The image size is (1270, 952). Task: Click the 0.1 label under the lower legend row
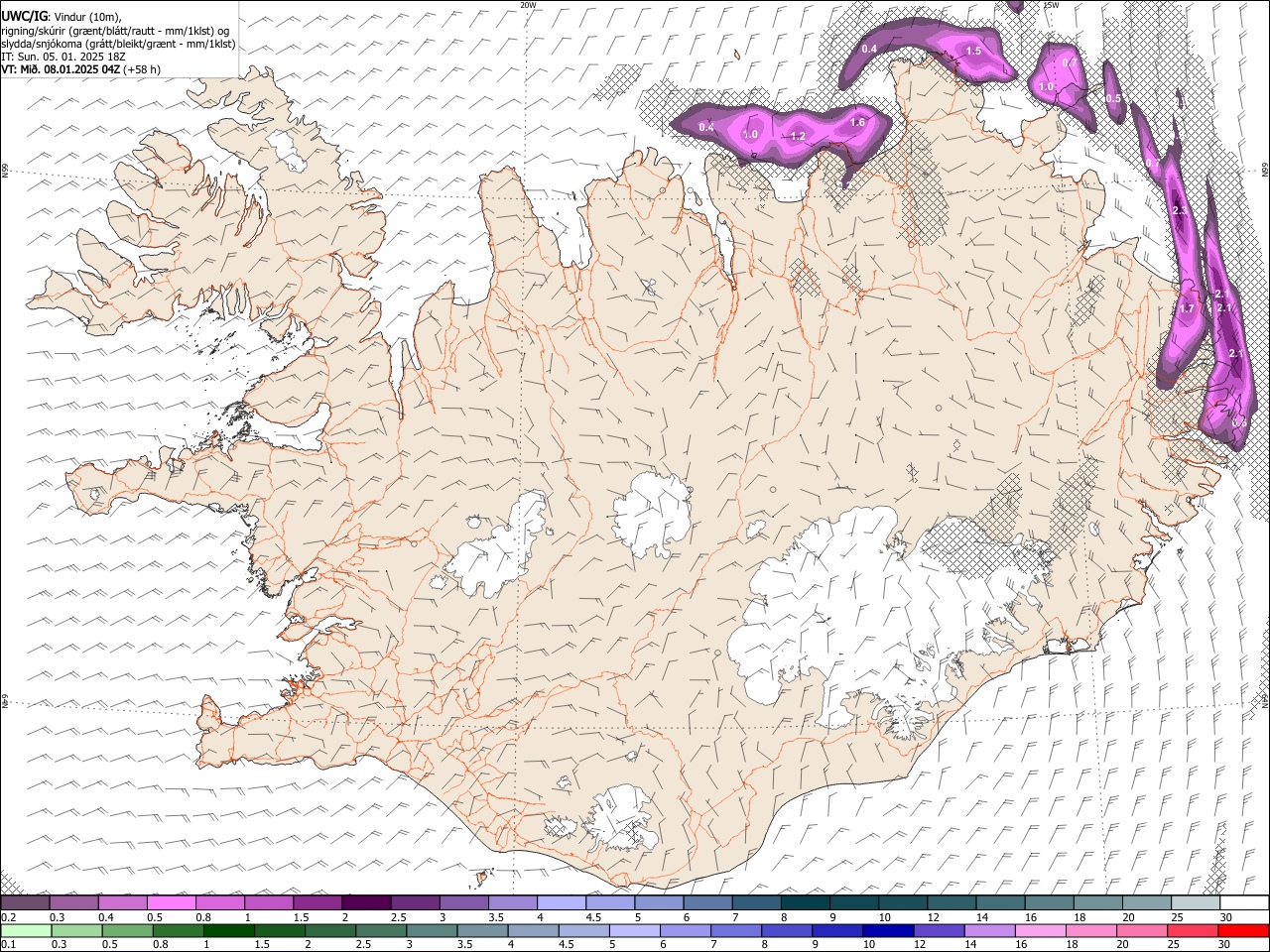(7, 945)
